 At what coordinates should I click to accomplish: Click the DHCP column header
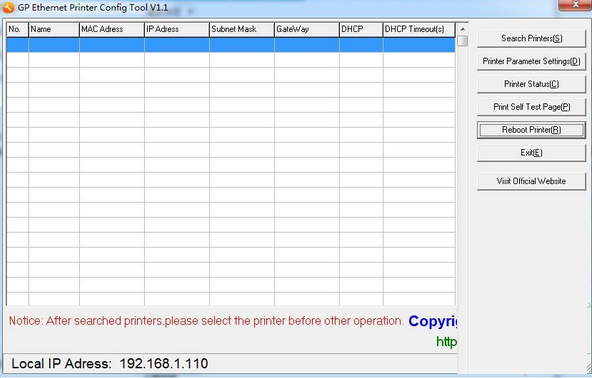coord(361,29)
